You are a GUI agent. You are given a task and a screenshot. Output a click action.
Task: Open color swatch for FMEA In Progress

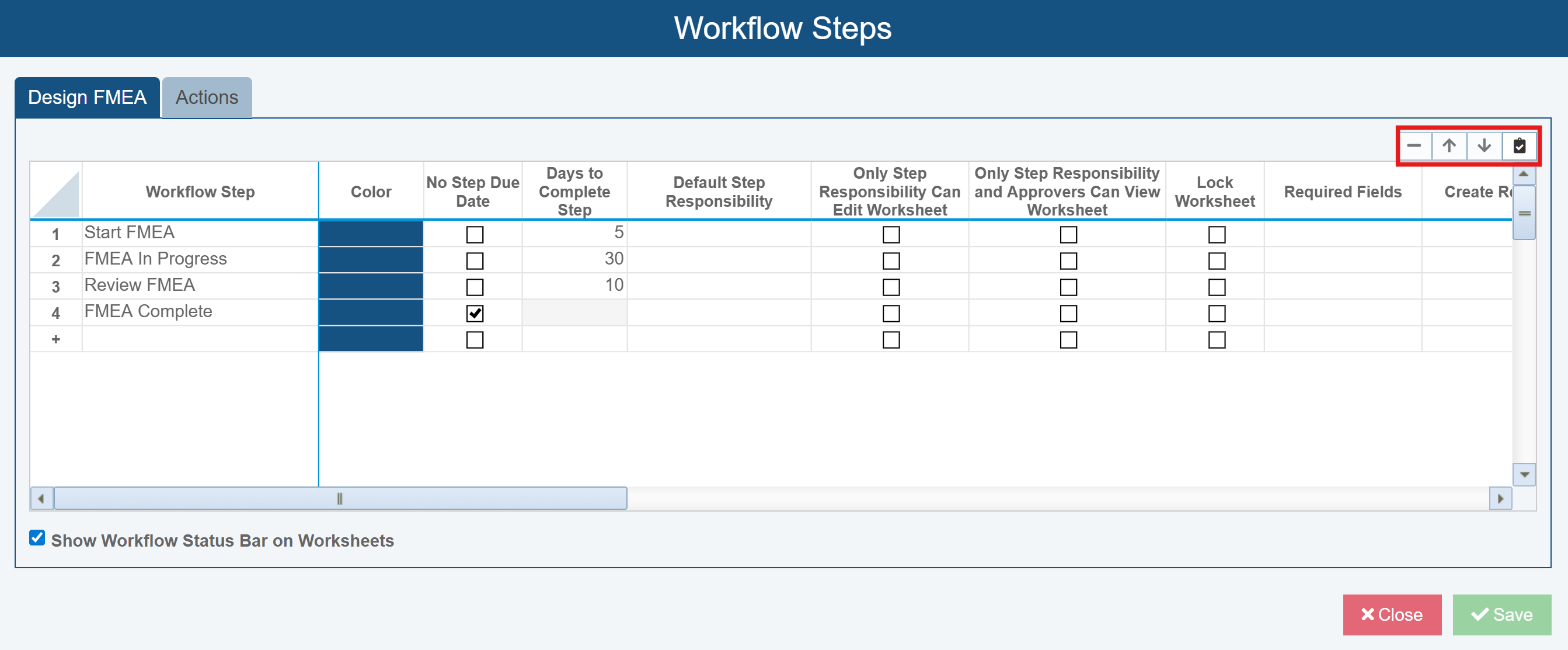371,260
